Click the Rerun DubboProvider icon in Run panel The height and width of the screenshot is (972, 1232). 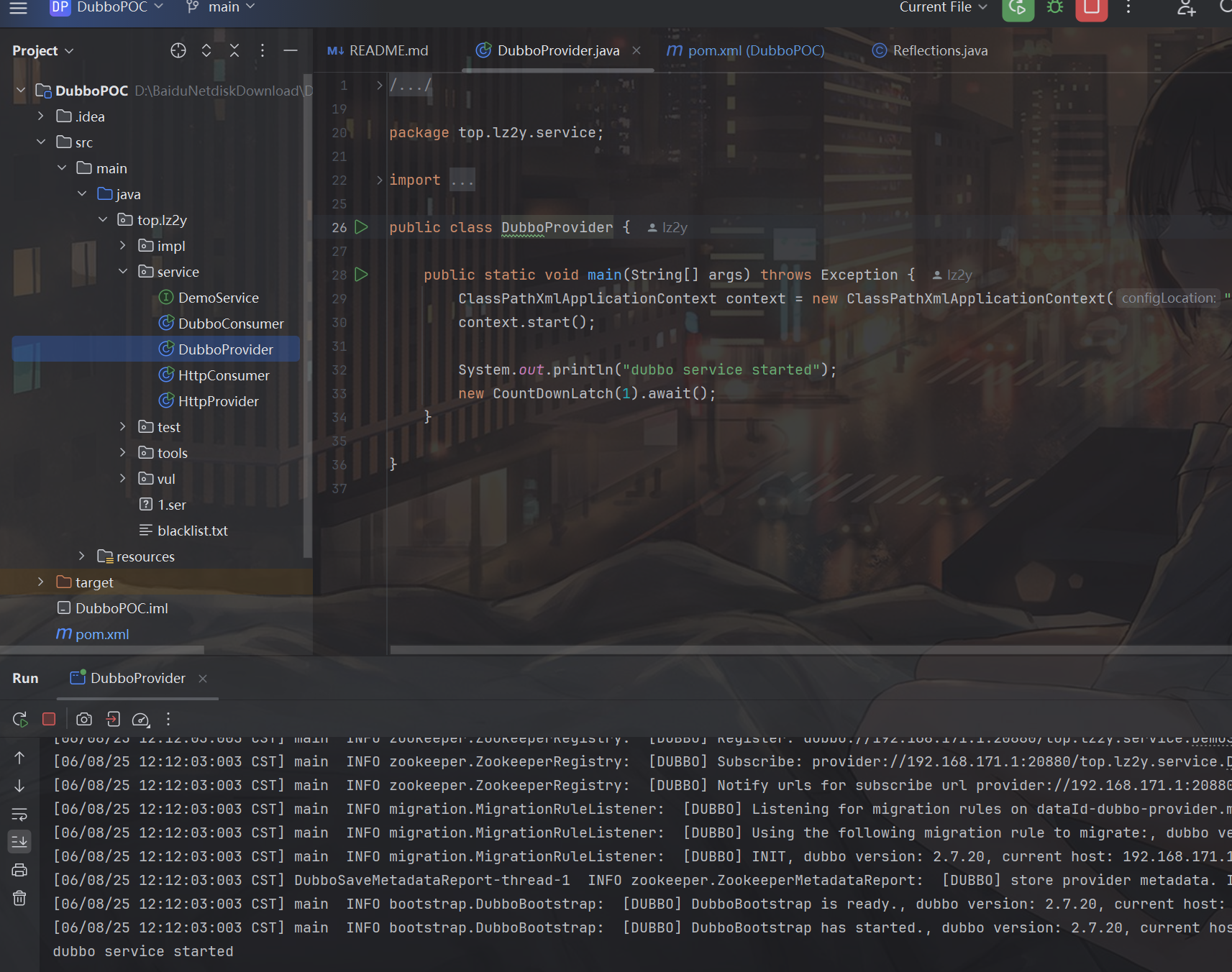pyautogui.click(x=20, y=719)
